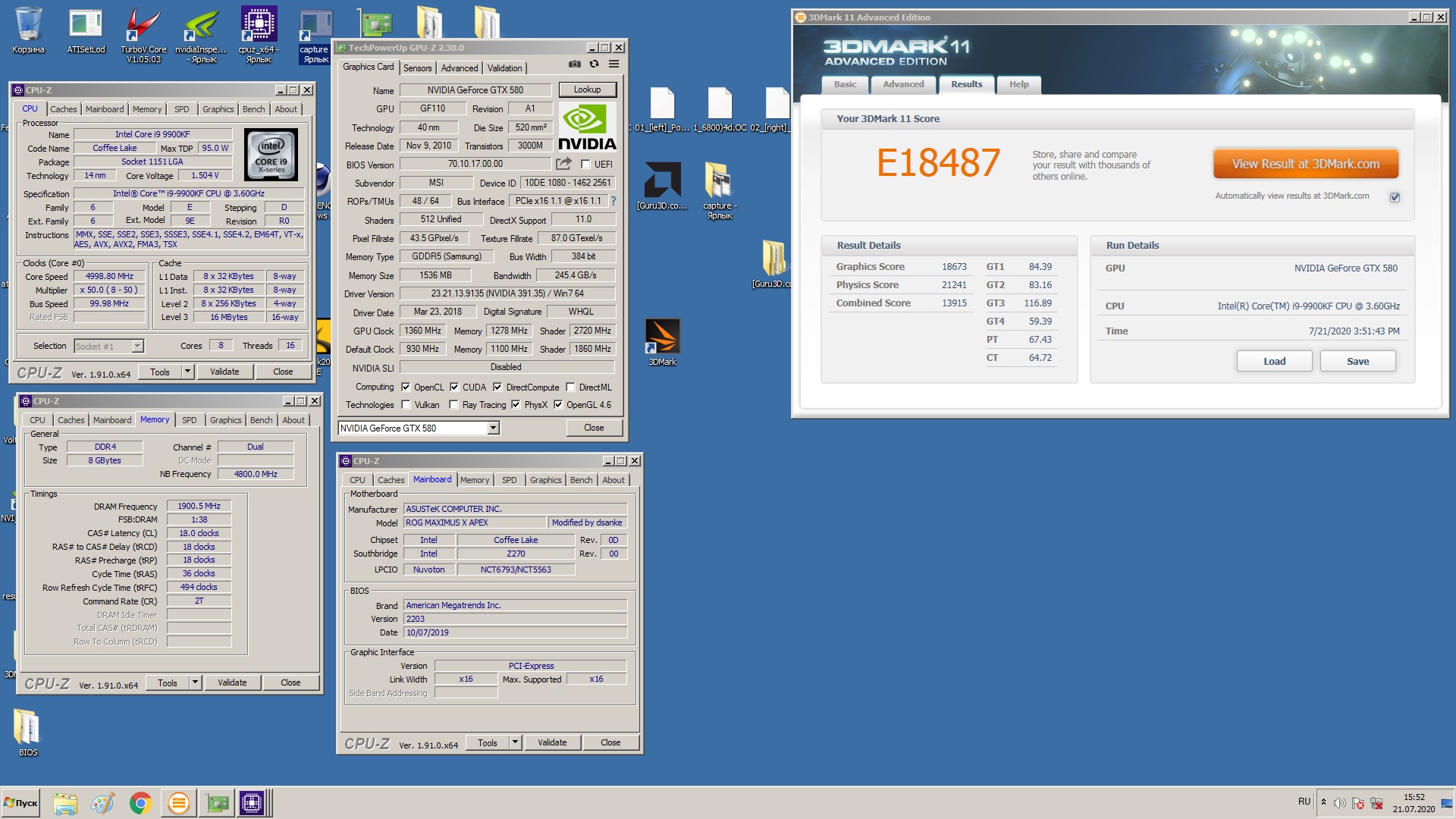The width and height of the screenshot is (1456, 819).
Task: Open 3DMark desktop shortcut
Action: click(x=662, y=343)
